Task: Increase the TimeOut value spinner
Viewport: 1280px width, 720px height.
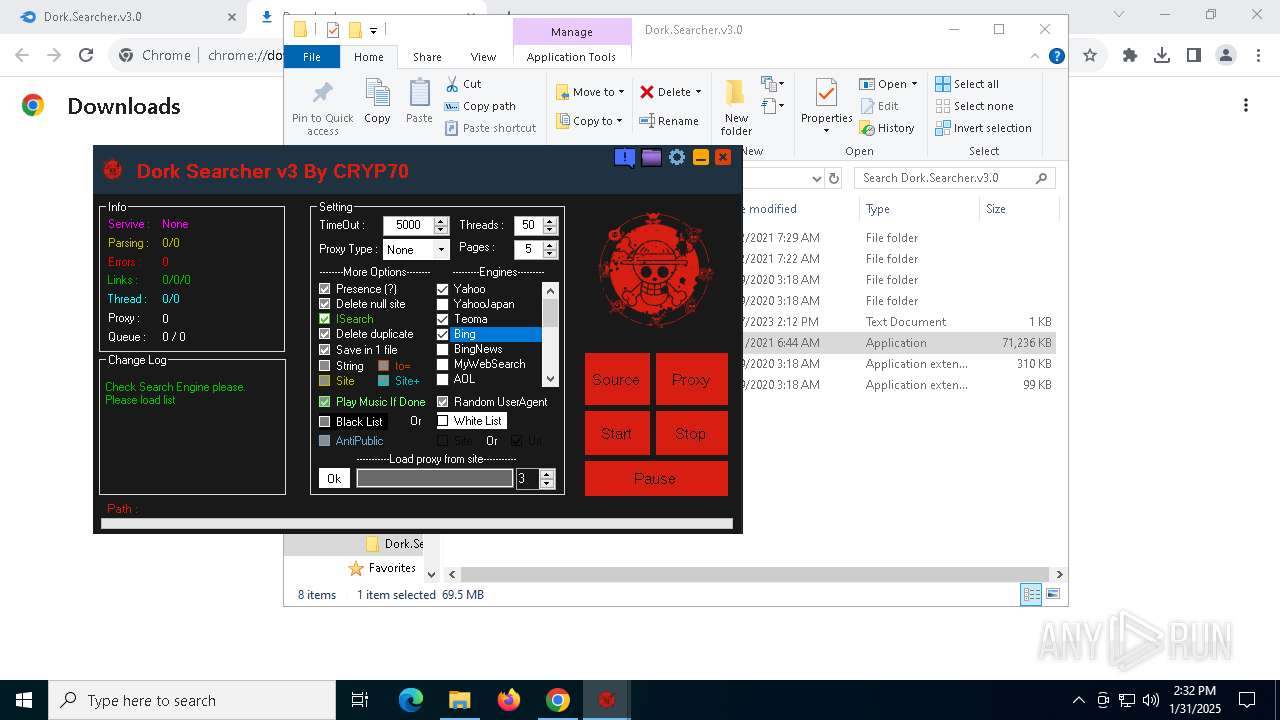Action: pyautogui.click(x=441, y=221)
